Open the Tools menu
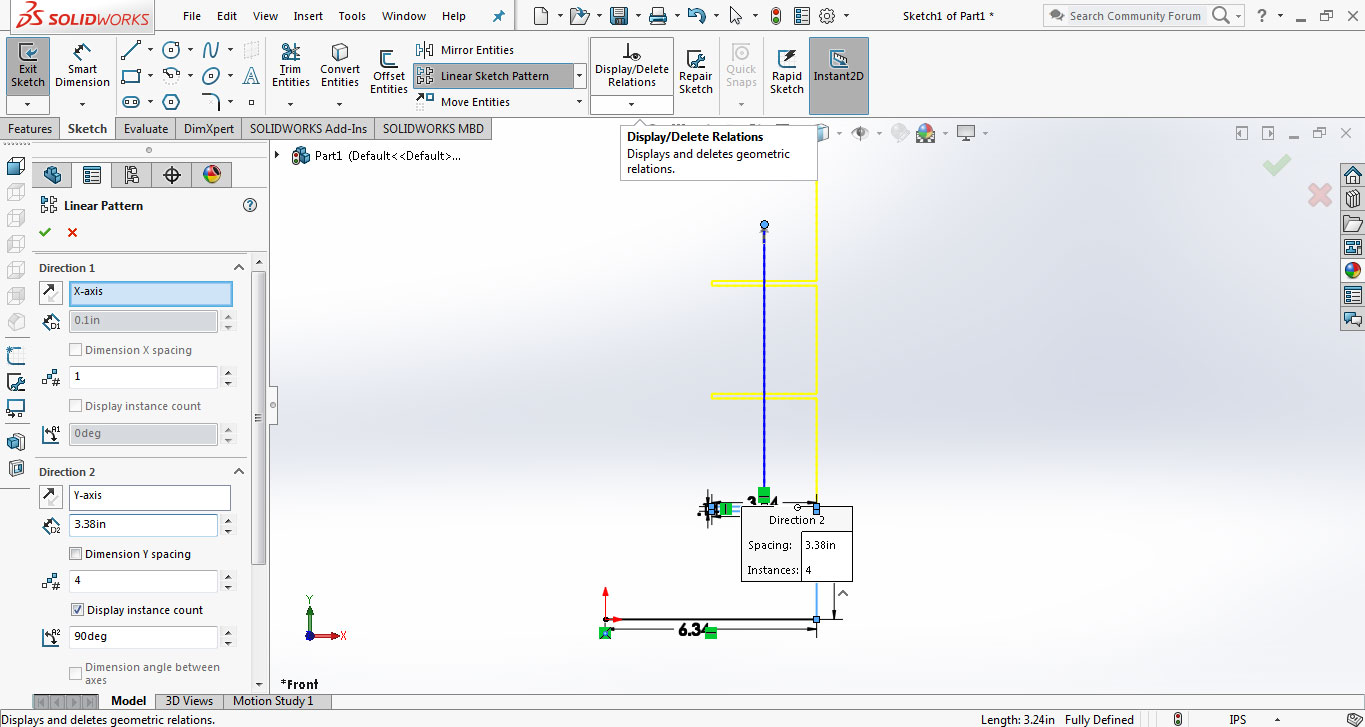1365x727 pixels. pyautogui.click(x=352, y=16)
